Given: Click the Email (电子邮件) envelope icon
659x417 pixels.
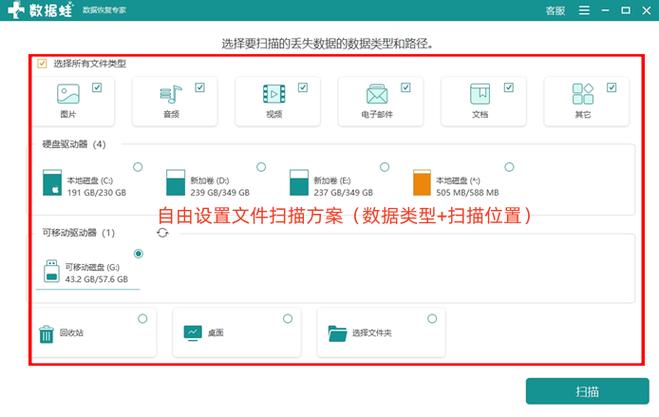Looking at the screenshot, I should 376,95.
